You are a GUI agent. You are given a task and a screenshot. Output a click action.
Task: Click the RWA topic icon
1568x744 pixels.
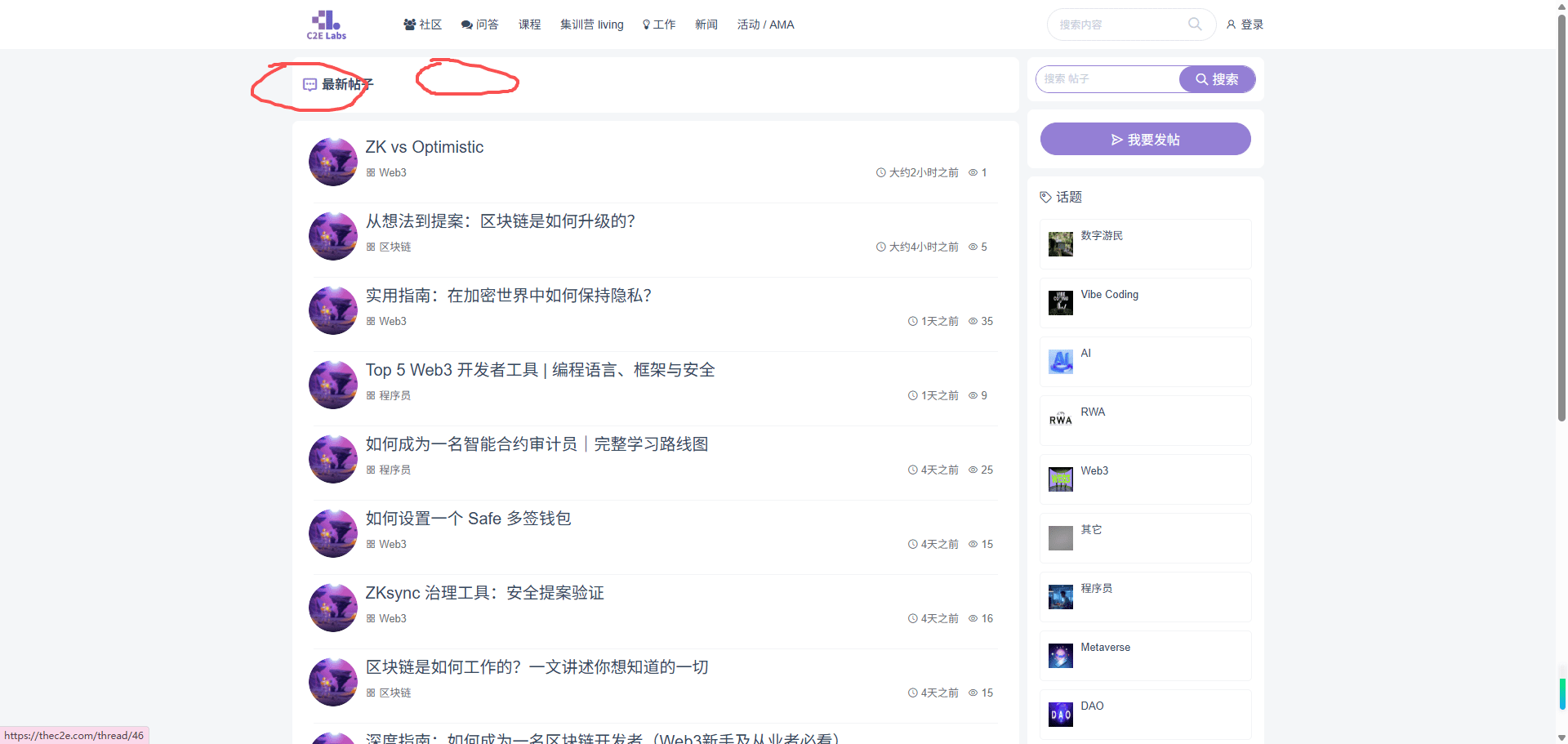[1060, 421]
